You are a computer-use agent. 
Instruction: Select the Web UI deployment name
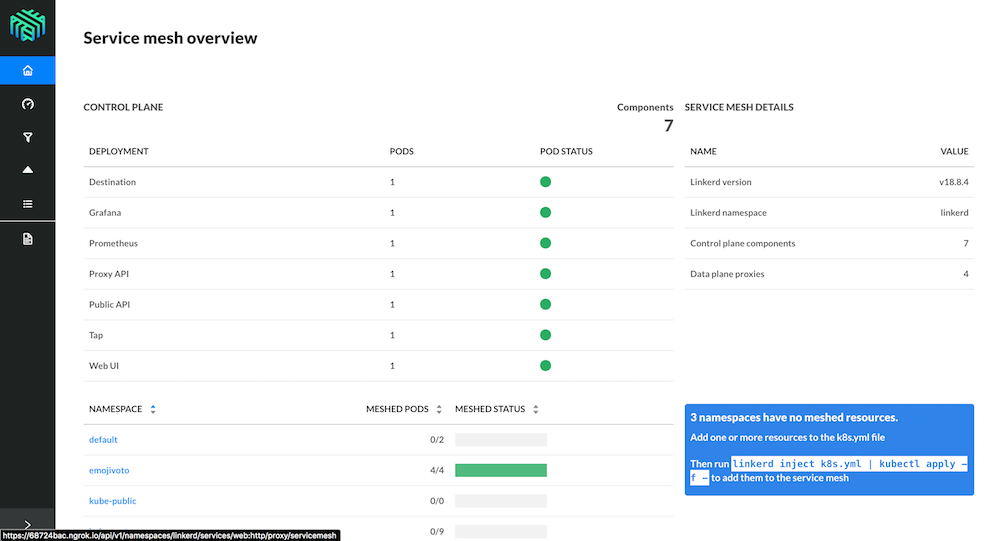pyautogui.click(x=104, y=366)
